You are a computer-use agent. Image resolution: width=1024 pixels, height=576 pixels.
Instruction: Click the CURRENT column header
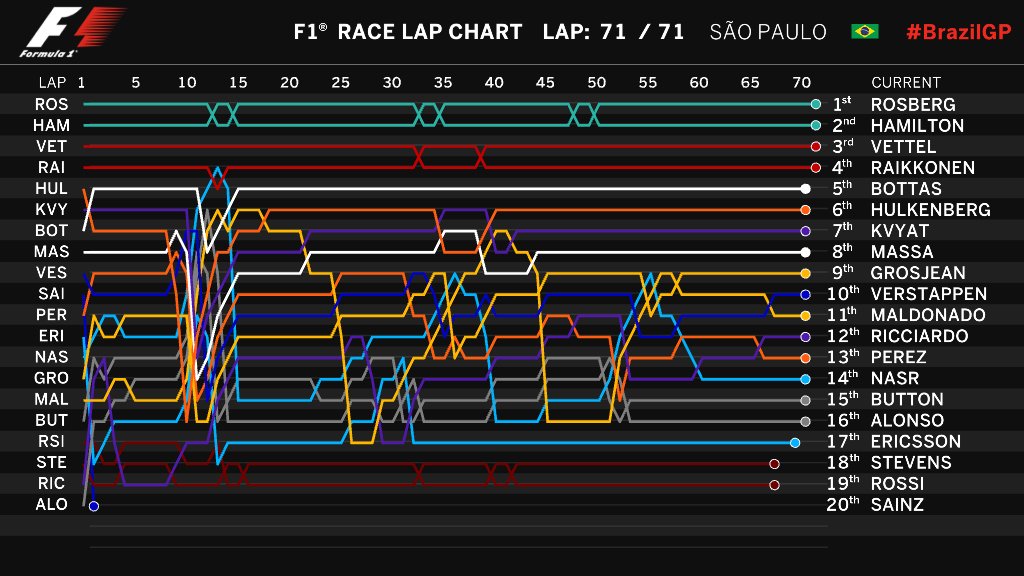[906, 82]
